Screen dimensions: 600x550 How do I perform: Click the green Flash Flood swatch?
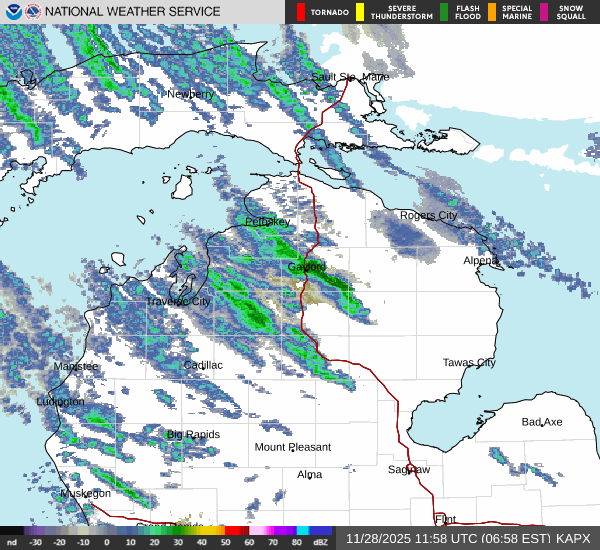click(445, 12)
